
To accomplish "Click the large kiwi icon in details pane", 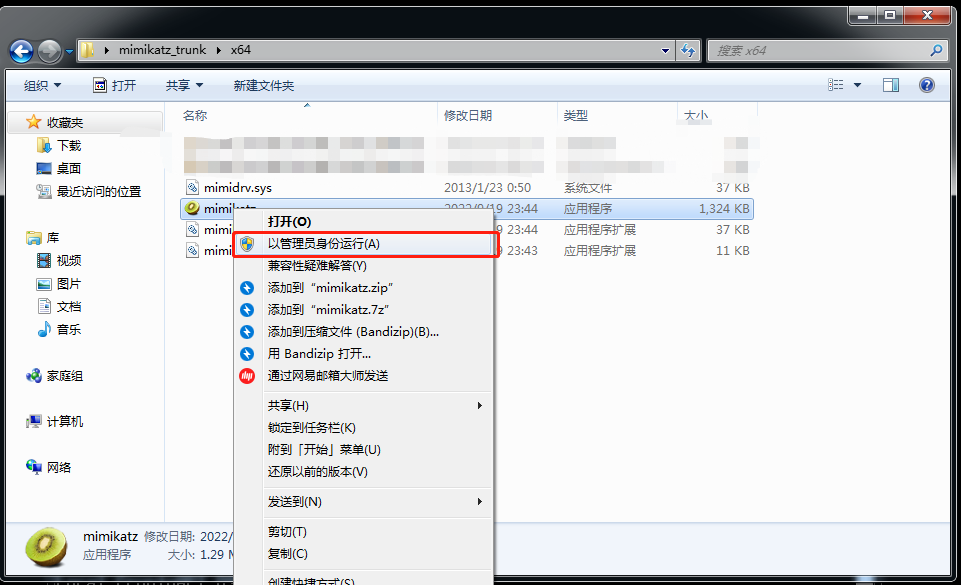I will click(47, 546).
